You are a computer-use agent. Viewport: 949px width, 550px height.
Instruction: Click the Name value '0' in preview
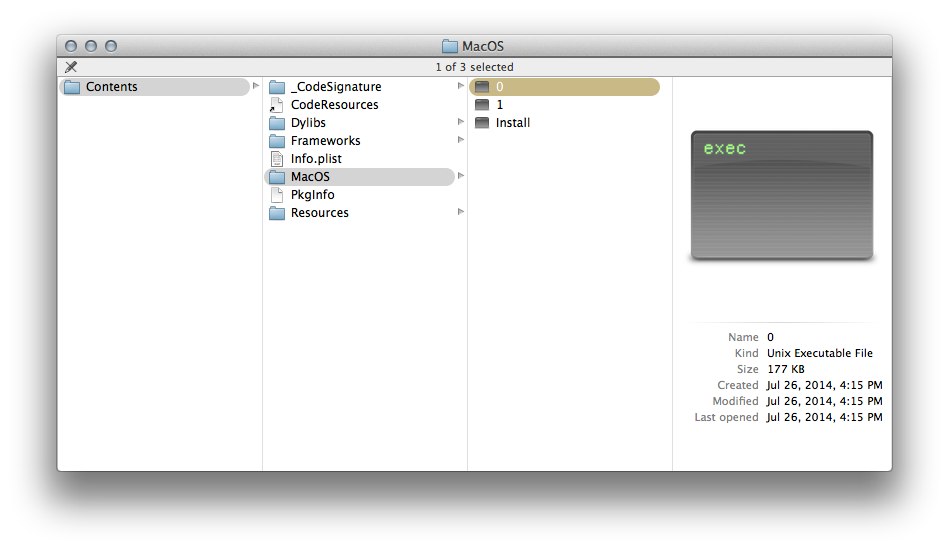click(770, 337)
